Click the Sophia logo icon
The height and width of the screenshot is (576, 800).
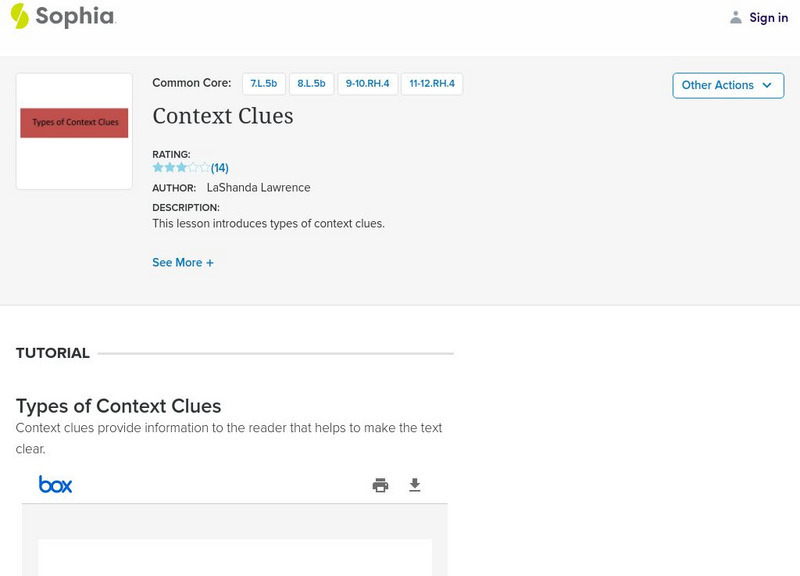(20, 16)
